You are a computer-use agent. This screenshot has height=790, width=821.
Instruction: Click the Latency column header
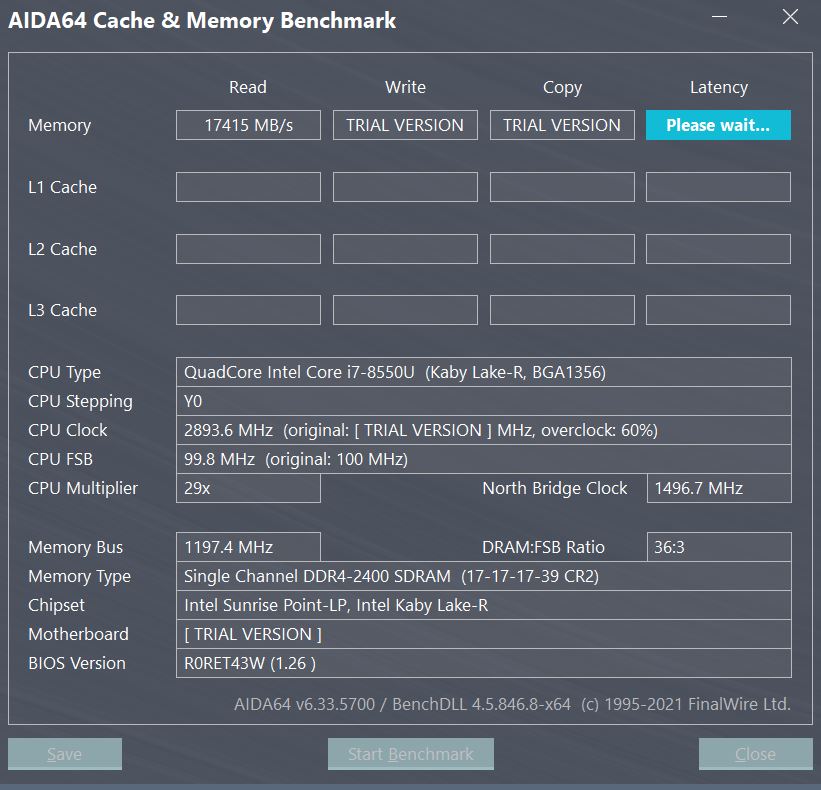tap(718, 87)
